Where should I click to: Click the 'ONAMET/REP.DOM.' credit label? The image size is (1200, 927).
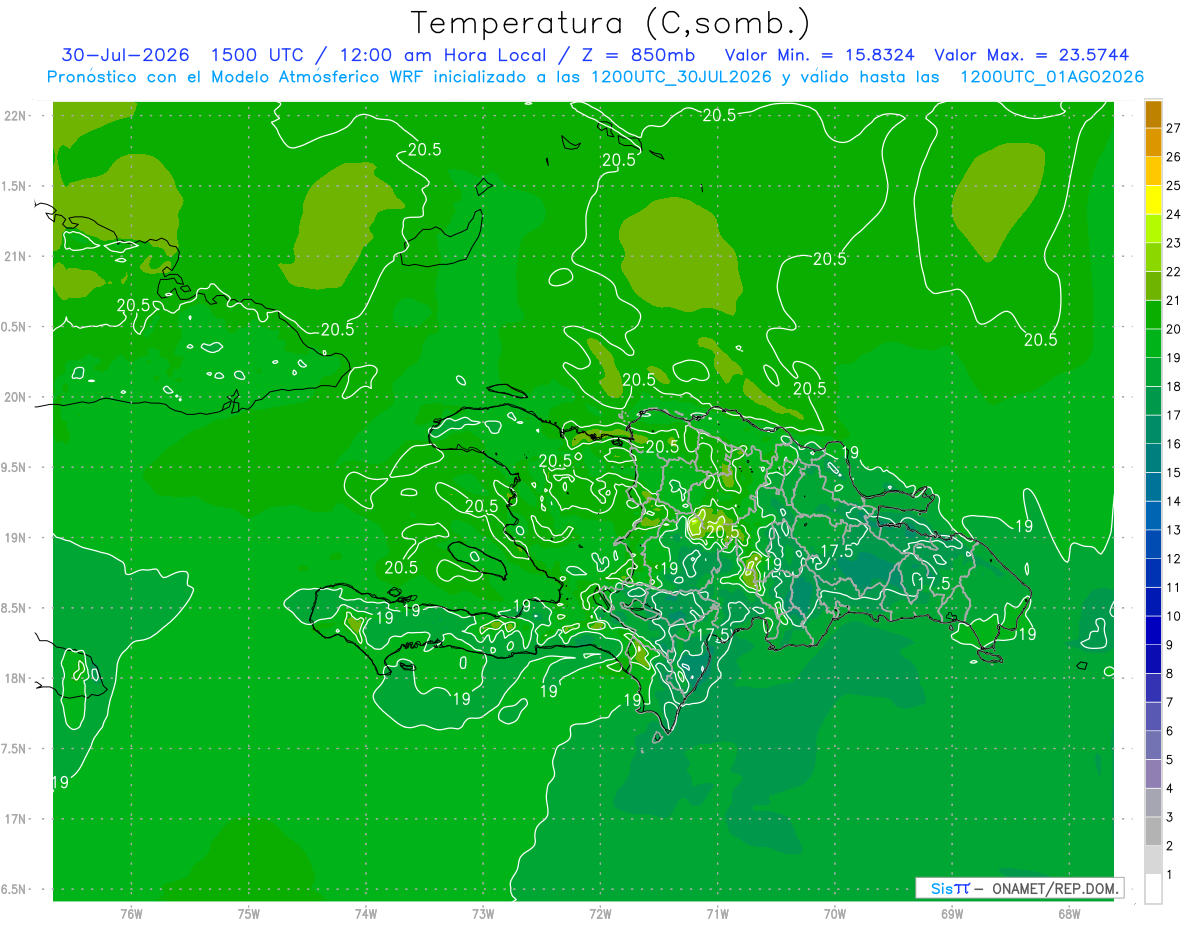coord(1053,888)
